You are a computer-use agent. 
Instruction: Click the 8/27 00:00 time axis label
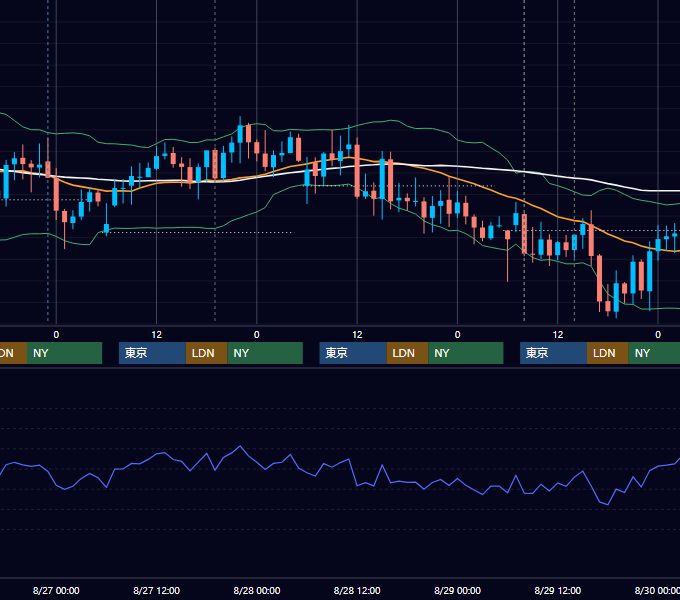coord(56,590)
